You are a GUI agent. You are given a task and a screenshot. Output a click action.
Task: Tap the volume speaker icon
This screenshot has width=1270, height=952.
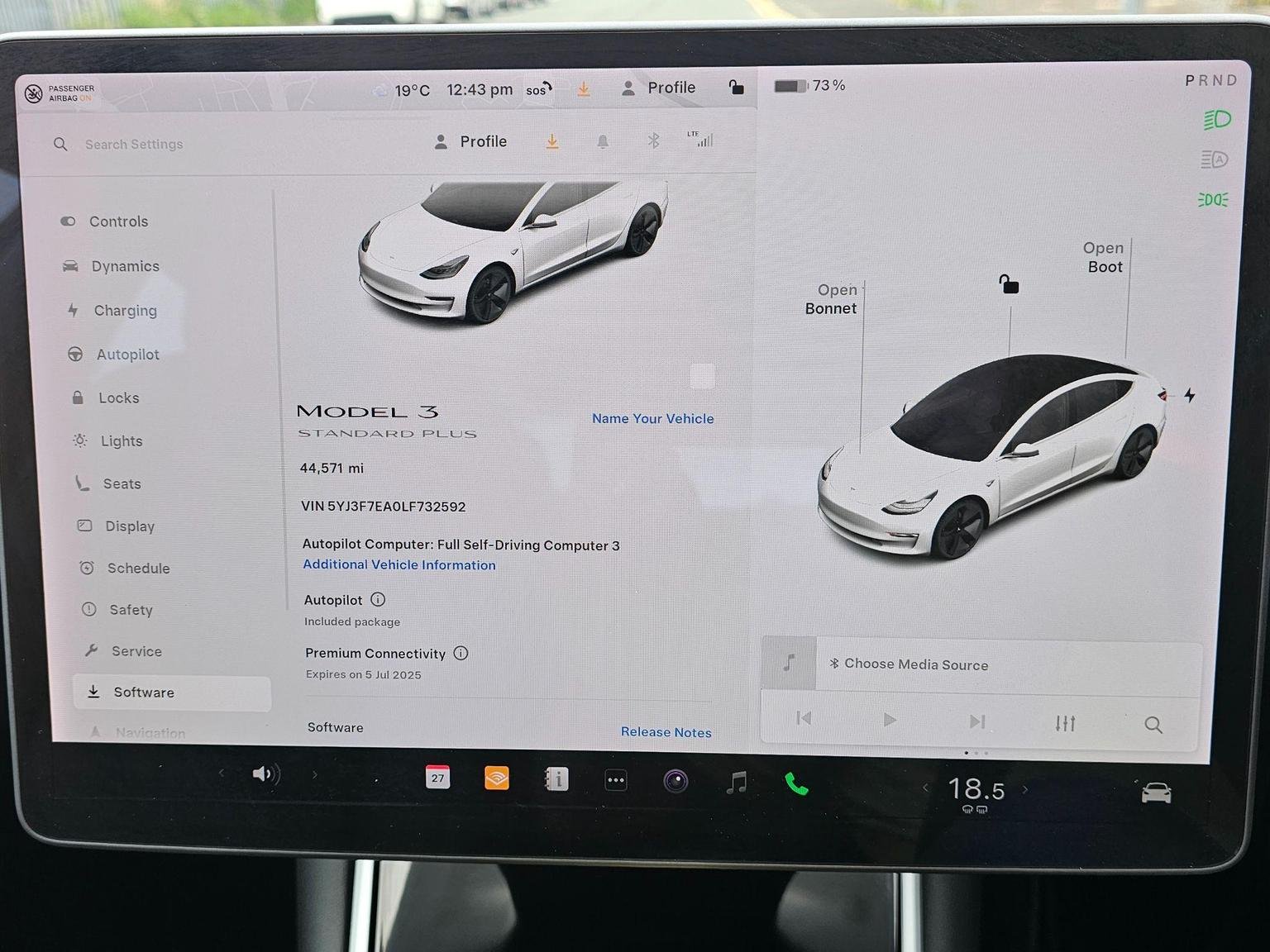265,773
